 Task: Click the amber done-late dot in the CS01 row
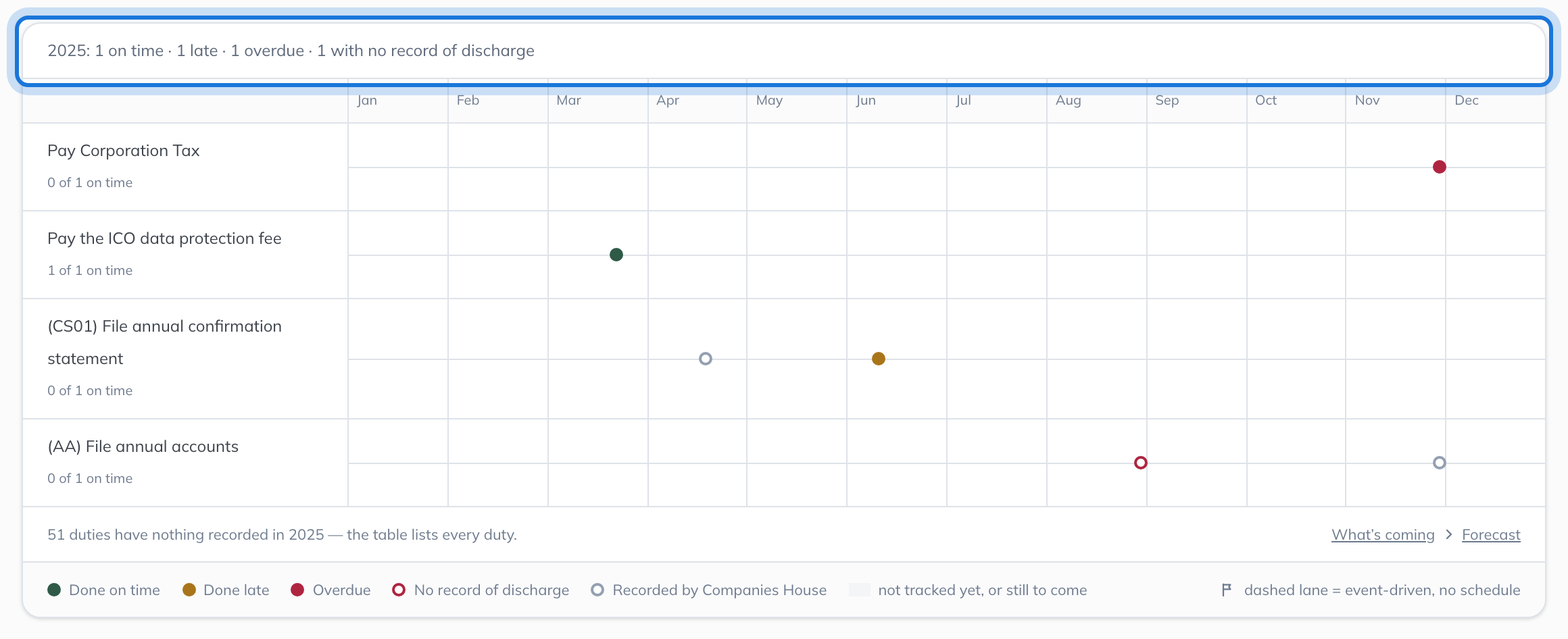click(879, 359)
